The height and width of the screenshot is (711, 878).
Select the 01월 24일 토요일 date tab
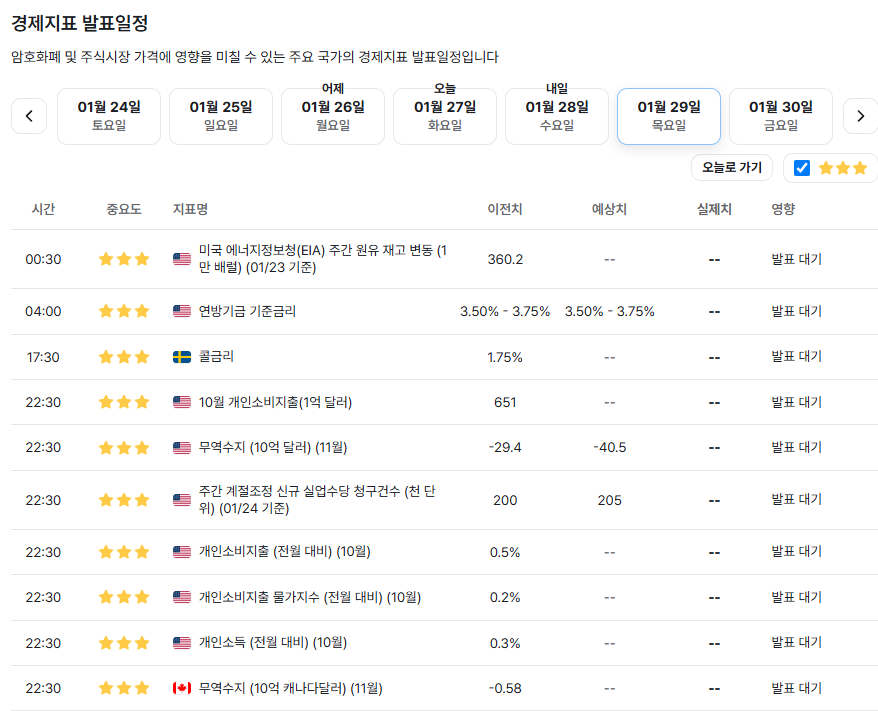pyautogui.click(x=109, y=116)
